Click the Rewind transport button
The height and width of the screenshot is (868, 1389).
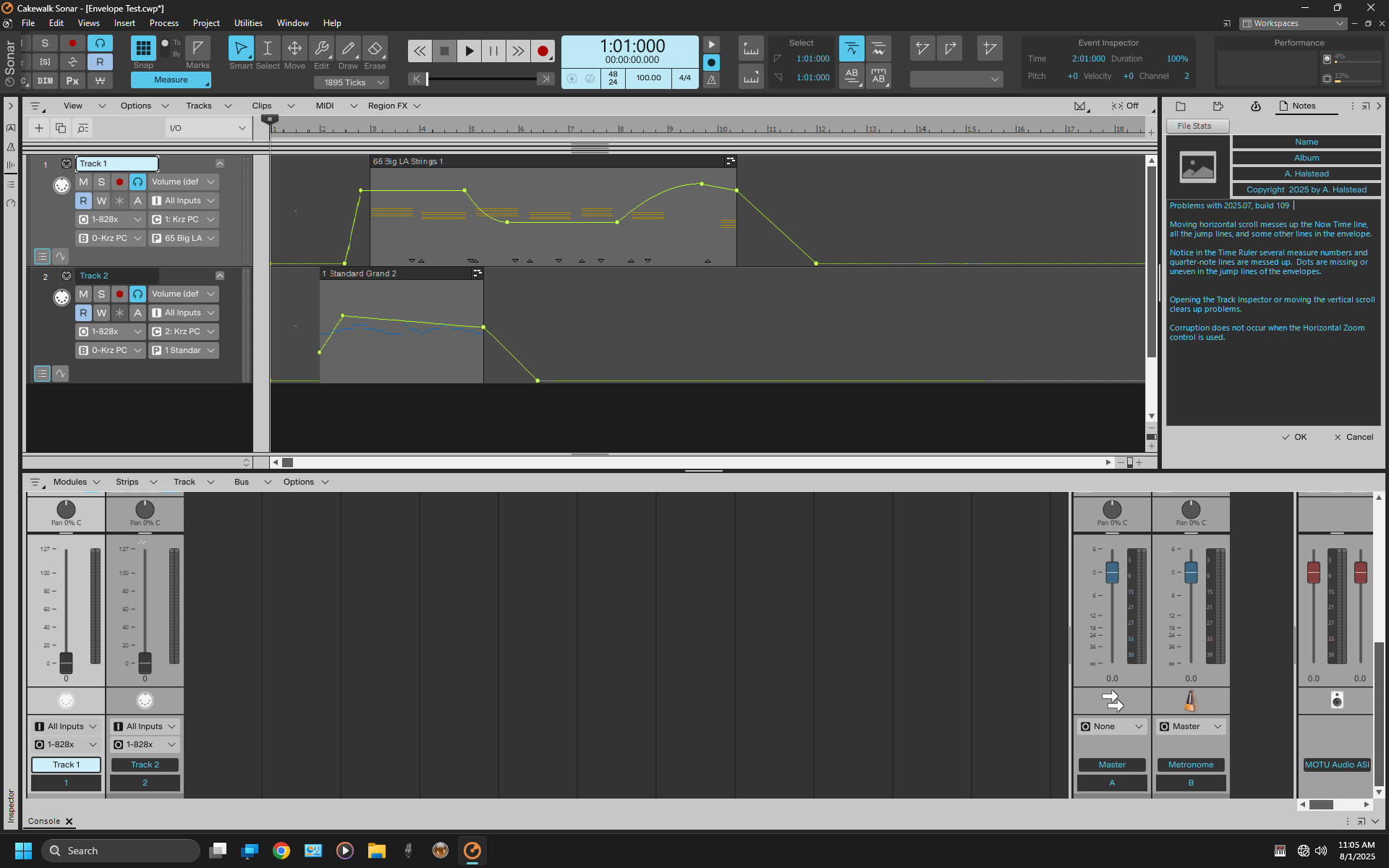[x=420, y=51]
